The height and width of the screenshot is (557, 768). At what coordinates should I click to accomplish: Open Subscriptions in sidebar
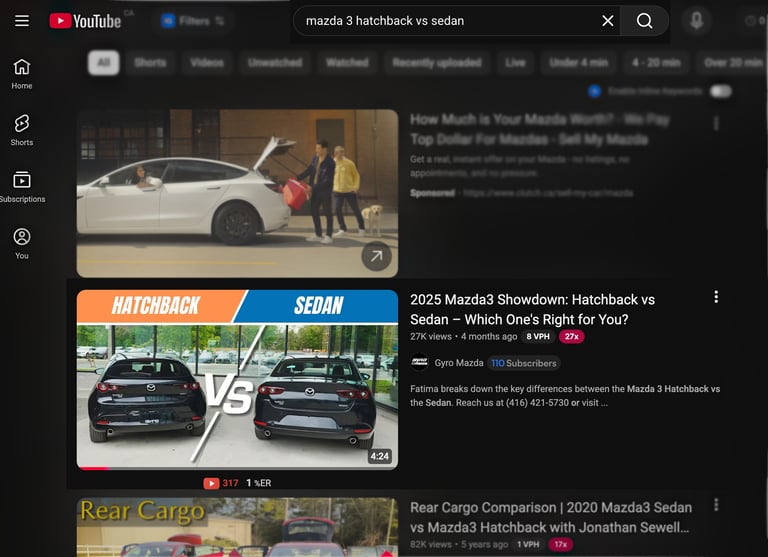click(22, 187)
